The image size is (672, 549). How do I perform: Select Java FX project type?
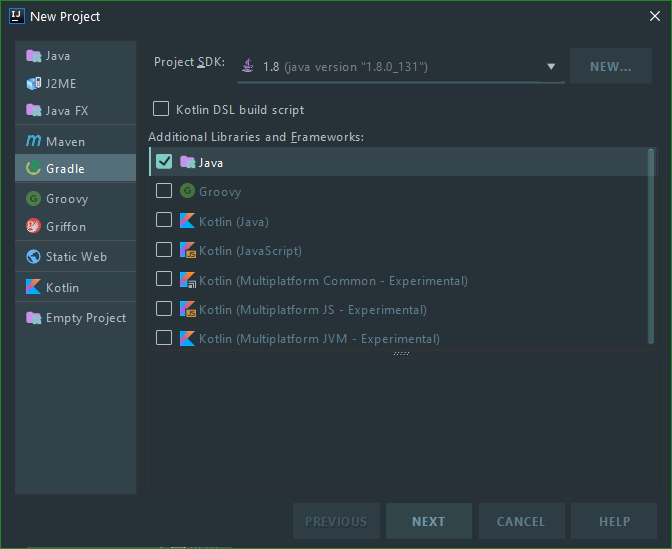[x=75, y=110]
